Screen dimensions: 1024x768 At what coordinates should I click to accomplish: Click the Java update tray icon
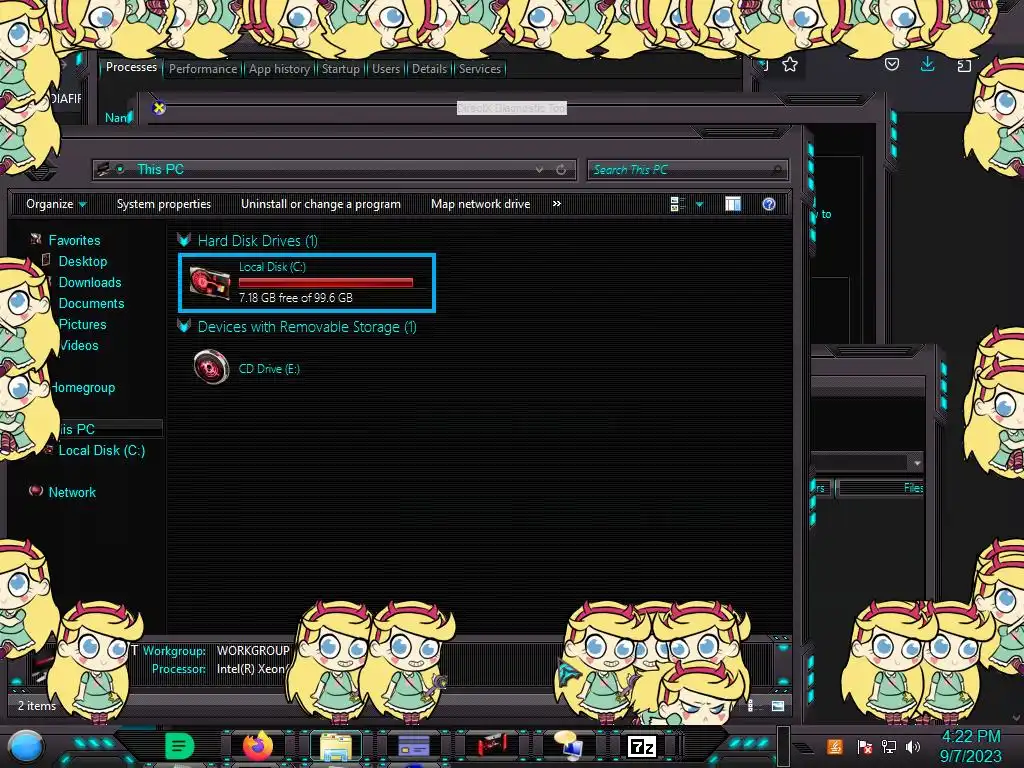pos(834,746)
